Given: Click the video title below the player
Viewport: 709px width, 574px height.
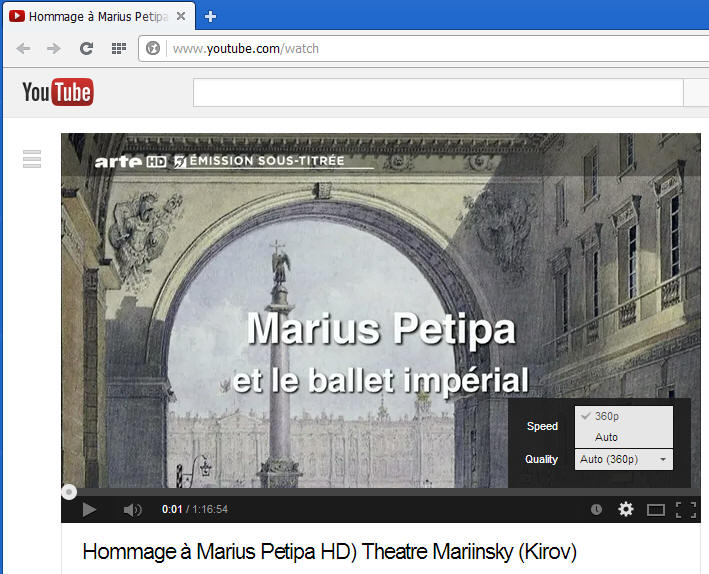Looking at the screenshot, I should tap(330, 552).
